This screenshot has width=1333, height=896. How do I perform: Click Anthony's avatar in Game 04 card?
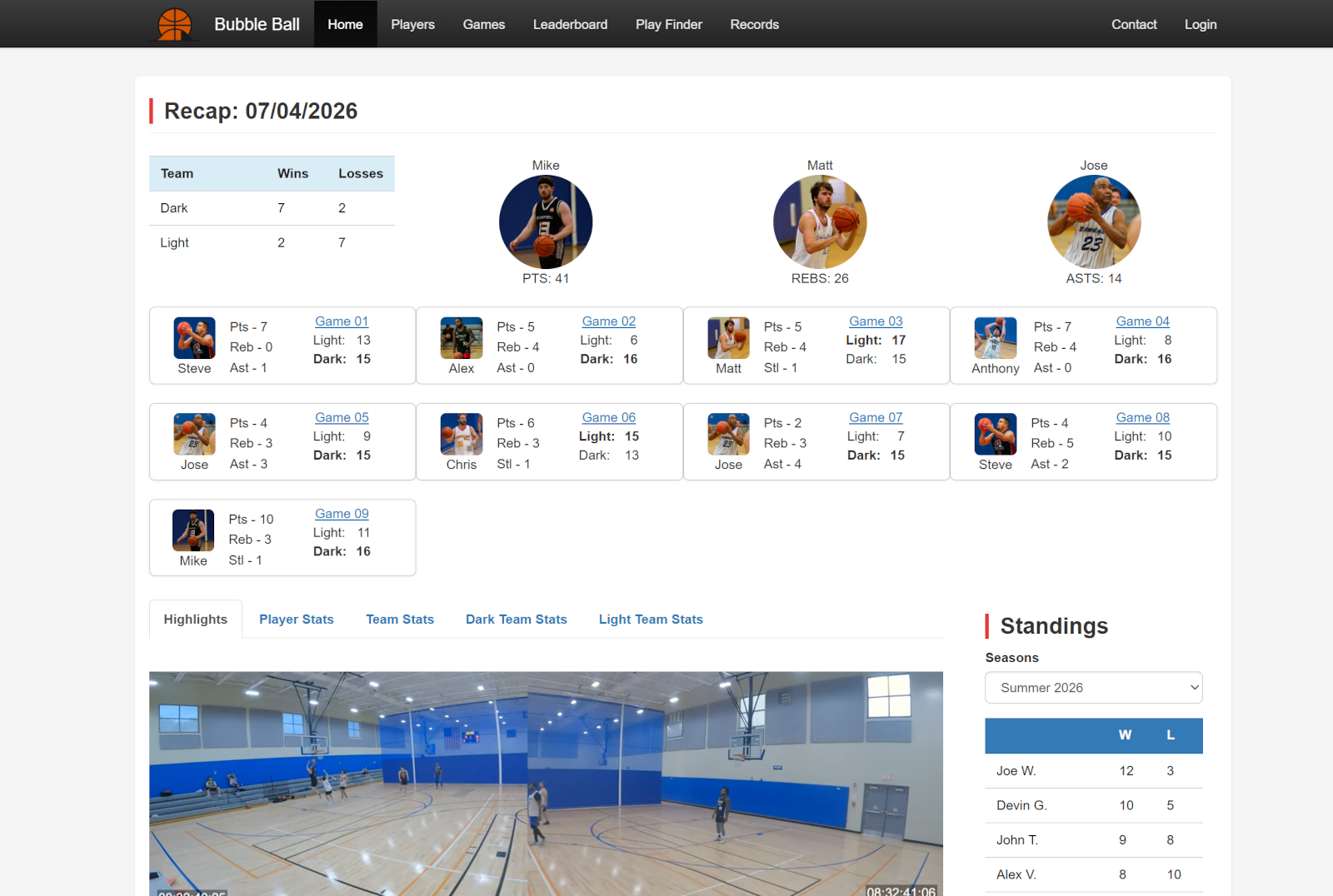pyautogui.click(x=996, y=338)
